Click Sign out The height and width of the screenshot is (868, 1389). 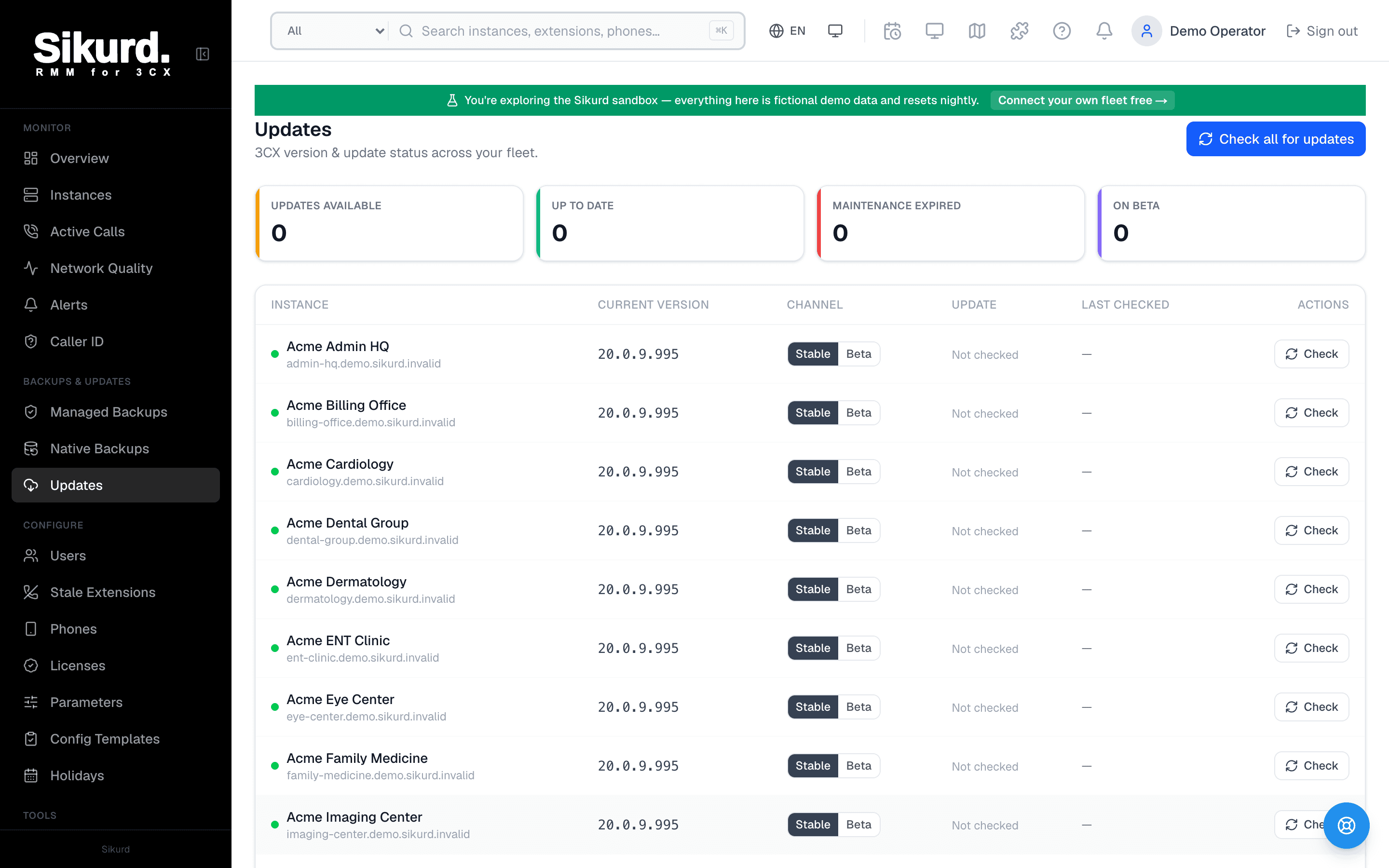1322,31
